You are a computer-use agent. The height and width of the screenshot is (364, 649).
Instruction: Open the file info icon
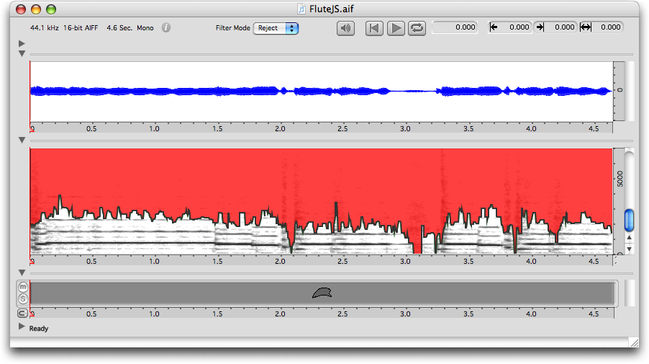coord(166,28)
